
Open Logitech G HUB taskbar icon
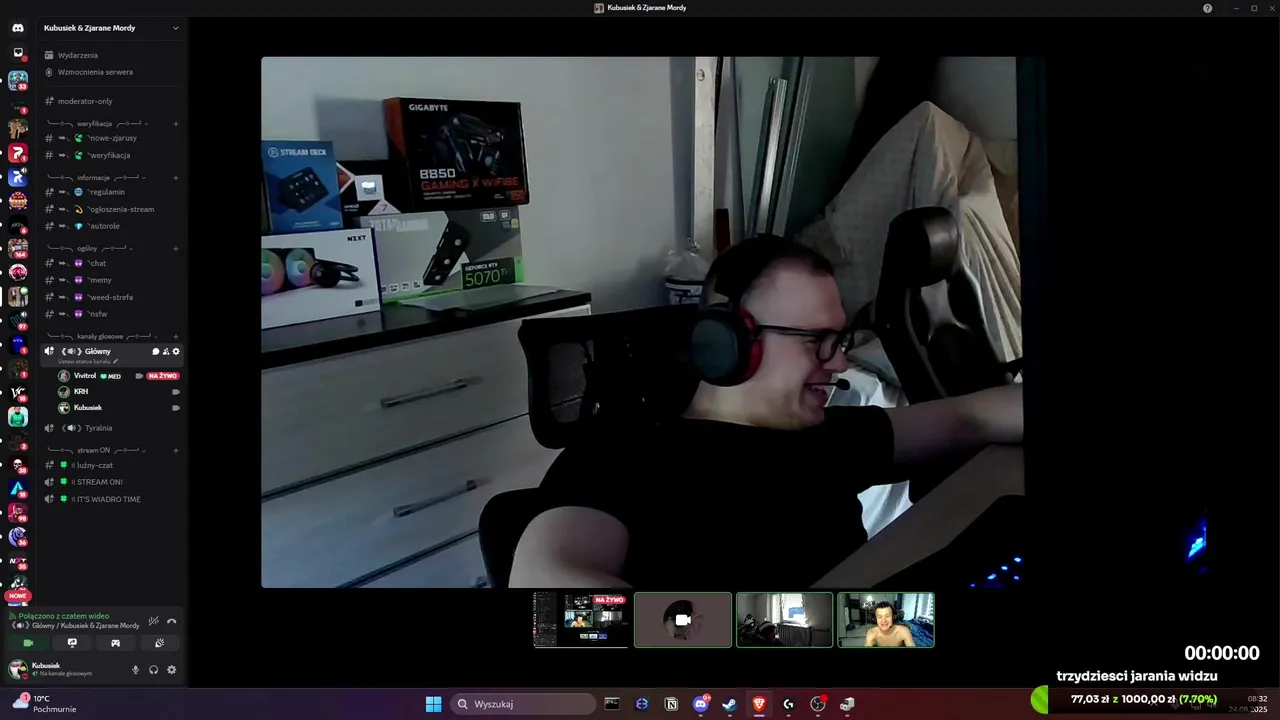coord(788,704)
